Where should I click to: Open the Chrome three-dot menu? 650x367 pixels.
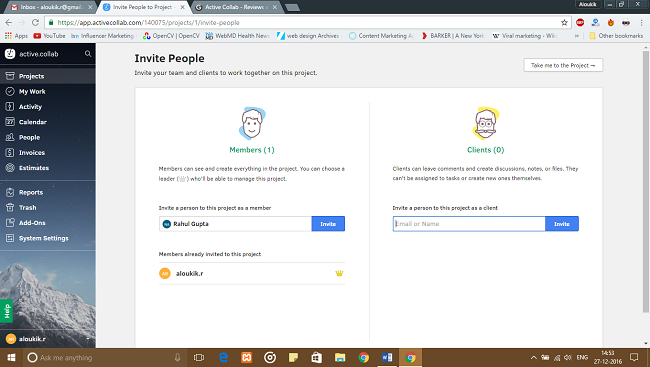pos(641,22)
